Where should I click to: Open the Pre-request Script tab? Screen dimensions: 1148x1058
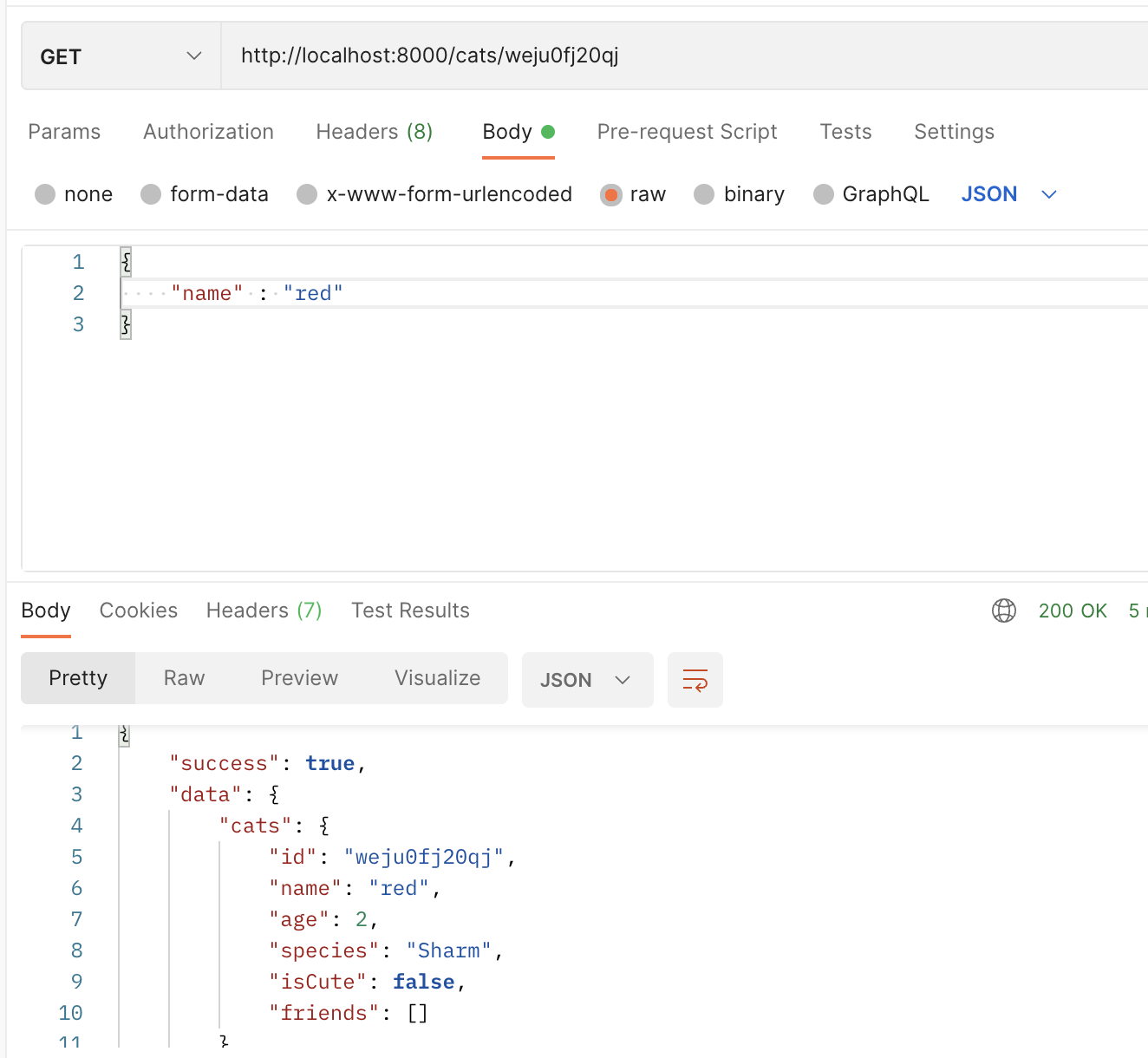click(x=687, y=132)
